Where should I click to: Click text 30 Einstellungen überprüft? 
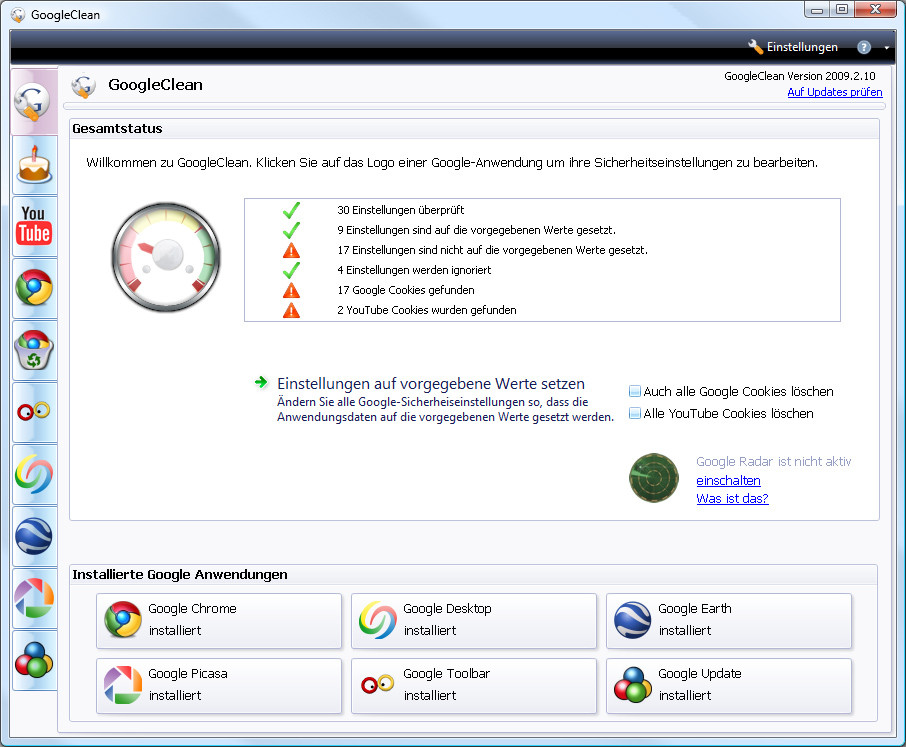click(x=400, y=210)
